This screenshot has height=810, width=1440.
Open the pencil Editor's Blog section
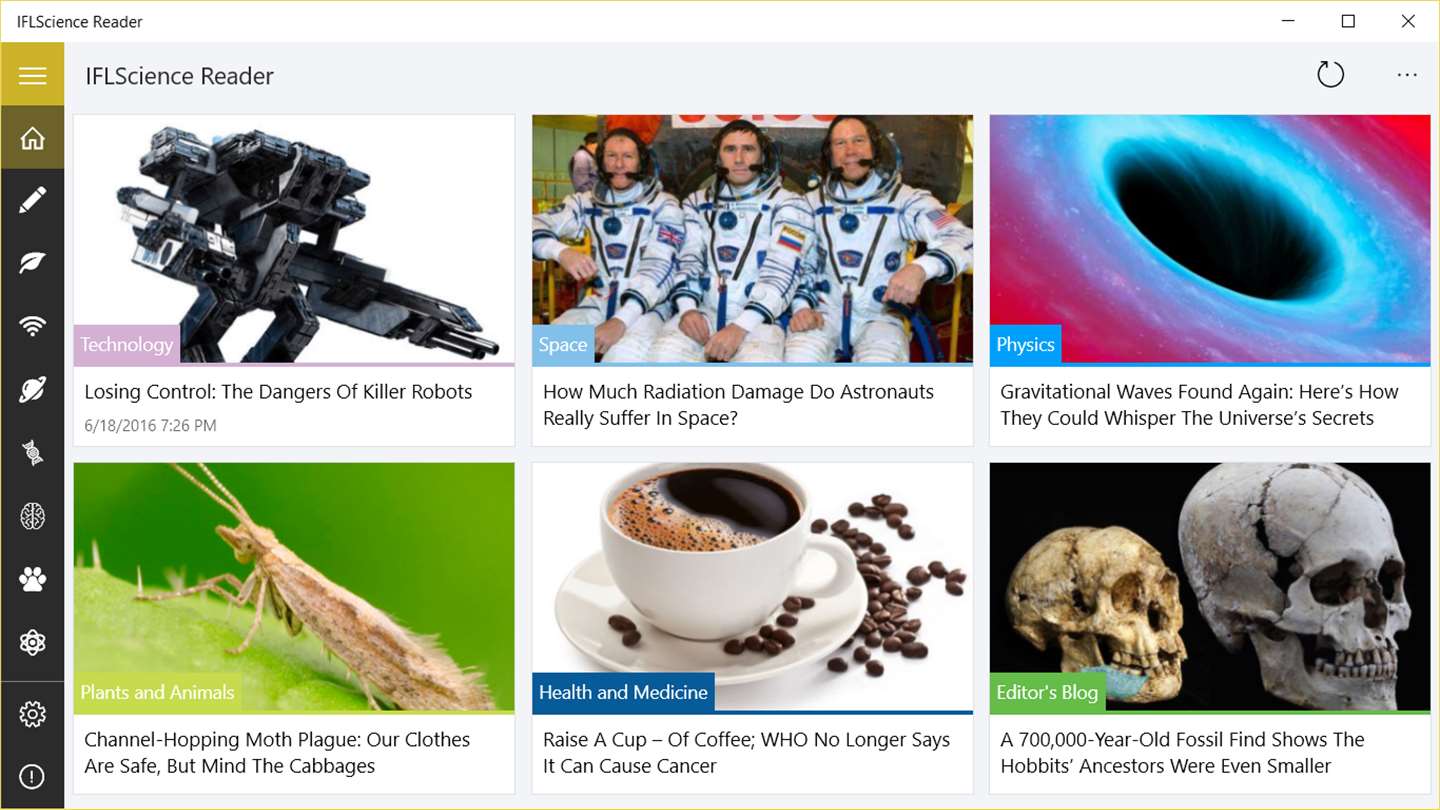[32, 201]
